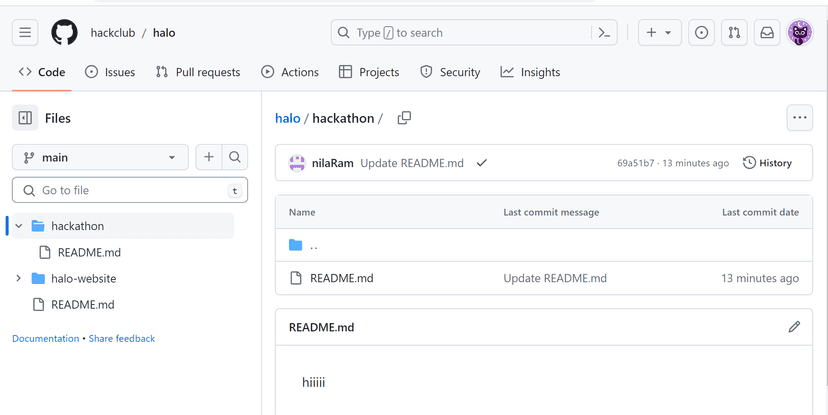The image size is (828, 415).
Task: Open the notifications inbox icon
Action: pos(767,33)
